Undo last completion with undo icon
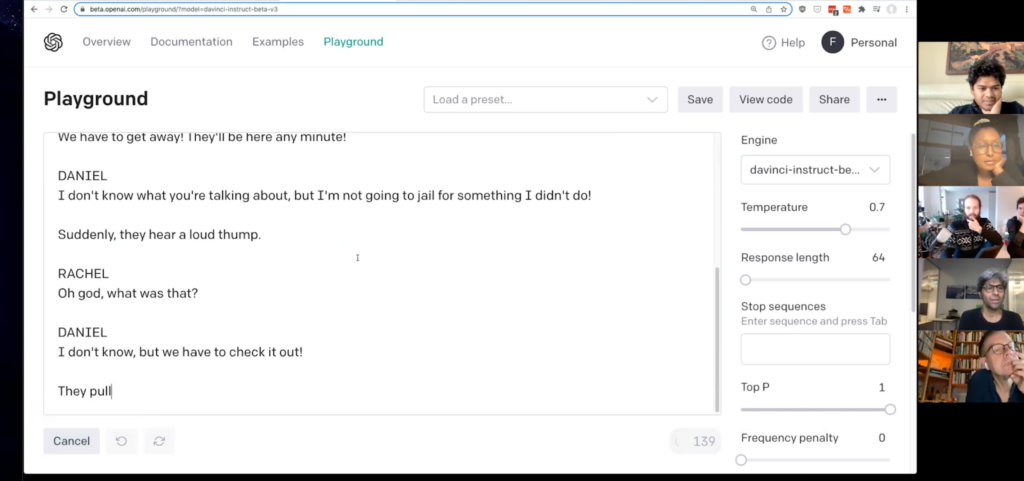The width and height of the screenshot is (1024, 481). click(x=121, y=441)
